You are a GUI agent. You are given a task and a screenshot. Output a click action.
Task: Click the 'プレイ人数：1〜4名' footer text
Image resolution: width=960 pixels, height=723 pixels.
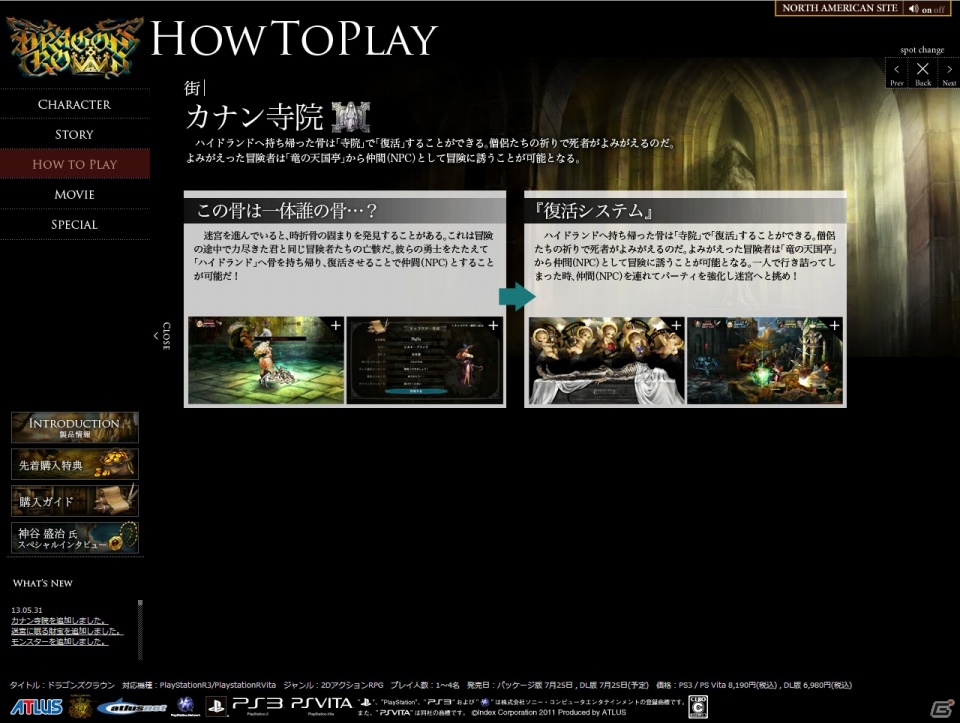425,685
